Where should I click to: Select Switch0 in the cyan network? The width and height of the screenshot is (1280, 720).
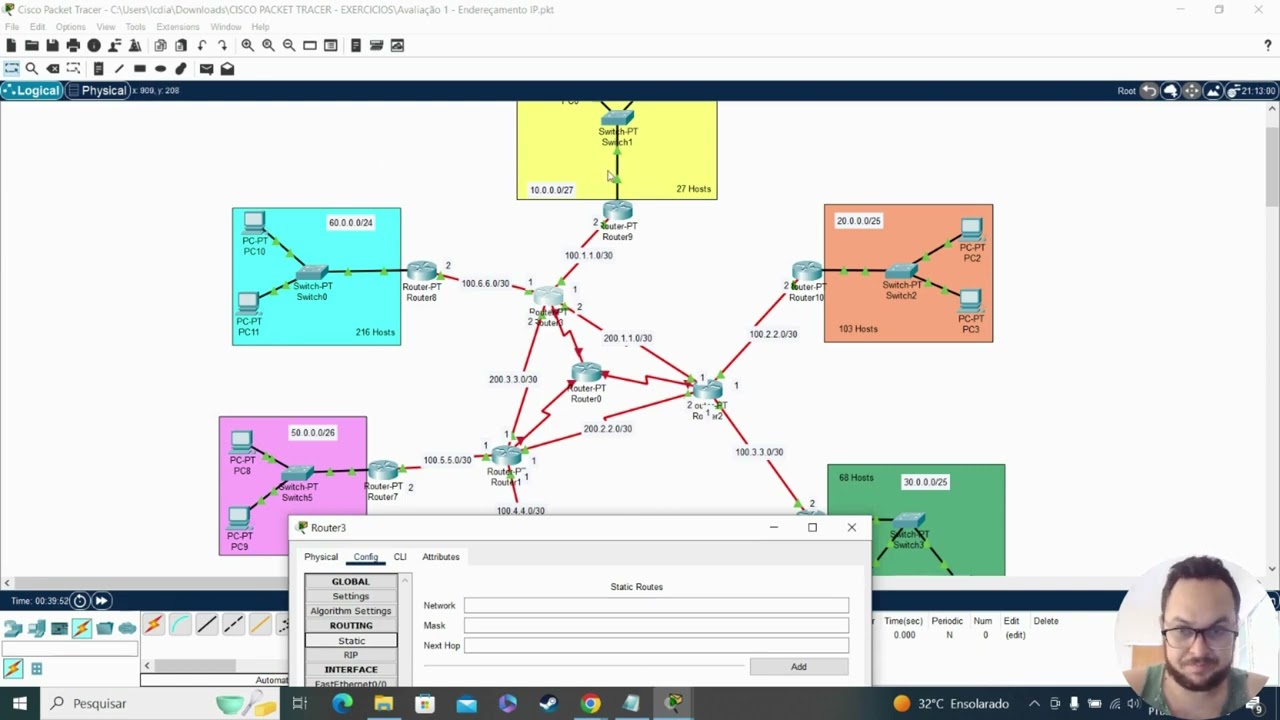coord(312,273)
